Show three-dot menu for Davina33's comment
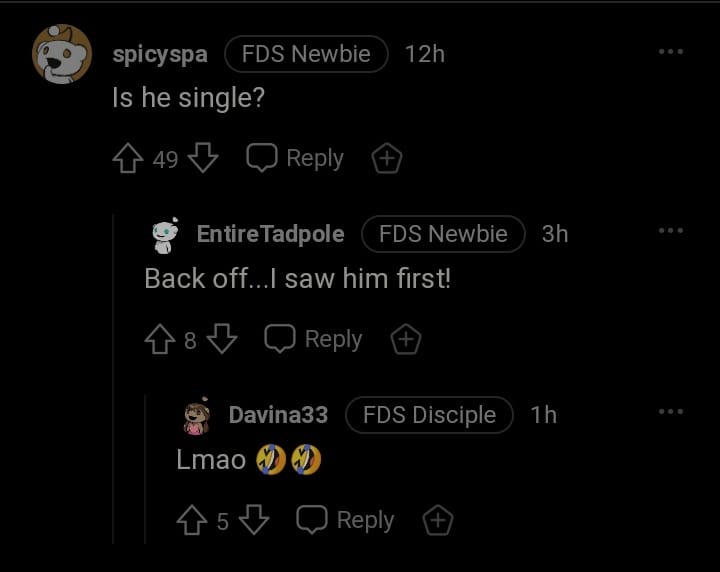This screenshot has width=720, height=572. 671,412
